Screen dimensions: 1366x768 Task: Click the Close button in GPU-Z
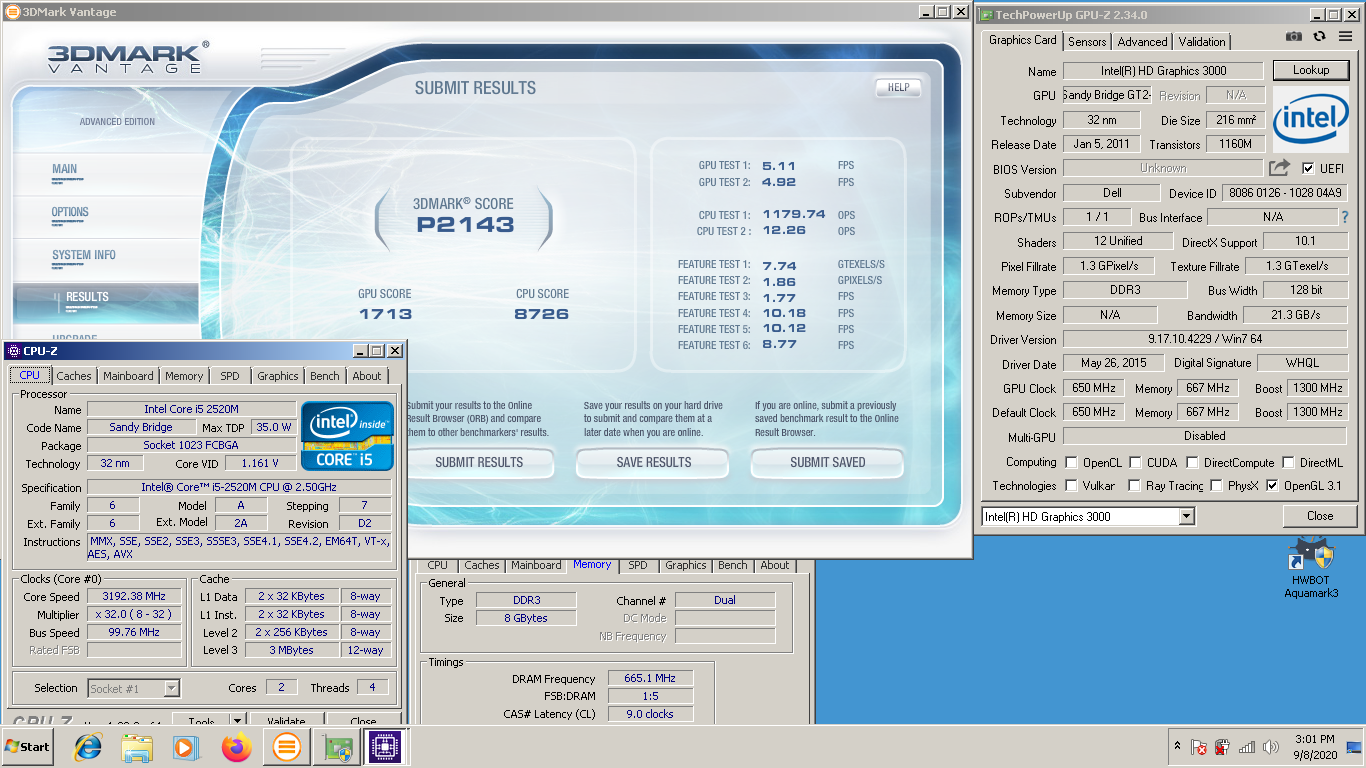point(1320,516)
